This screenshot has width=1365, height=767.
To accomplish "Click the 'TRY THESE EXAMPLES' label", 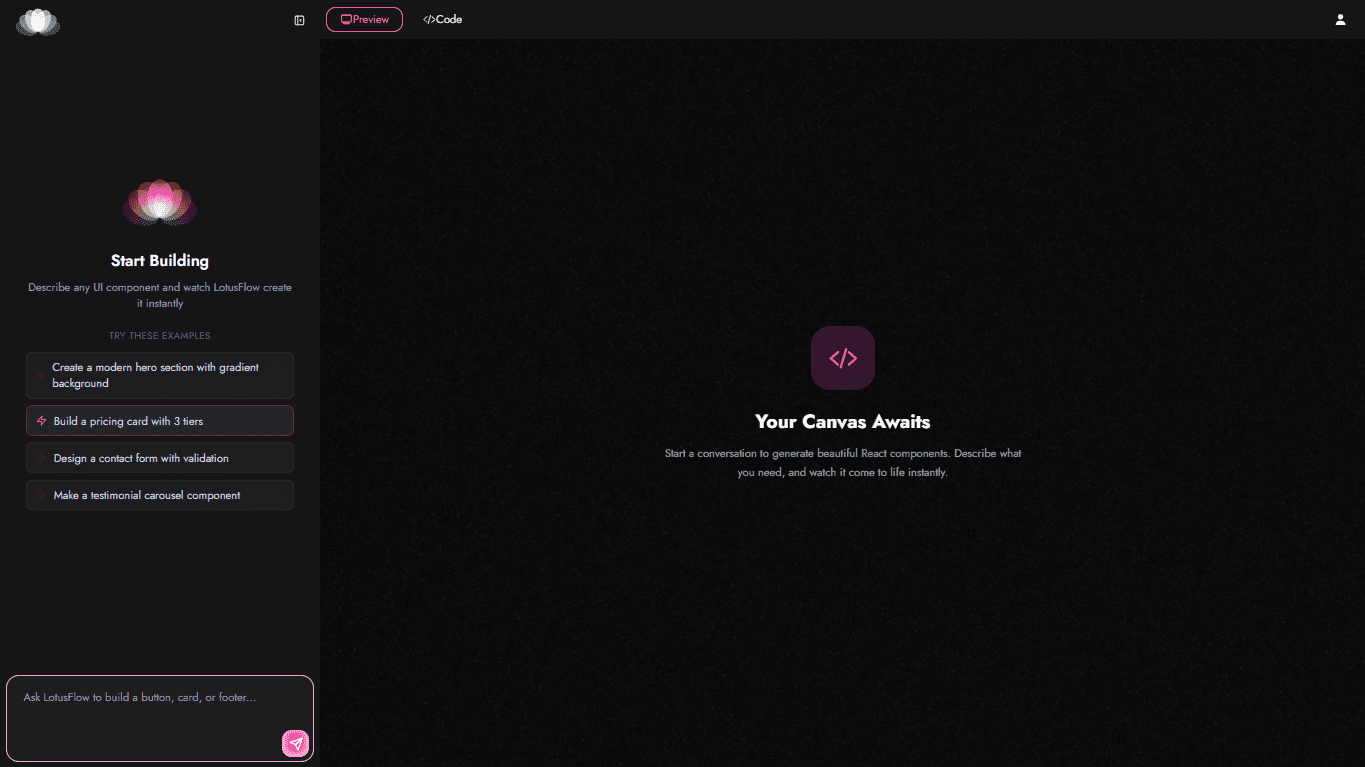I will click(x=160, y=336).
